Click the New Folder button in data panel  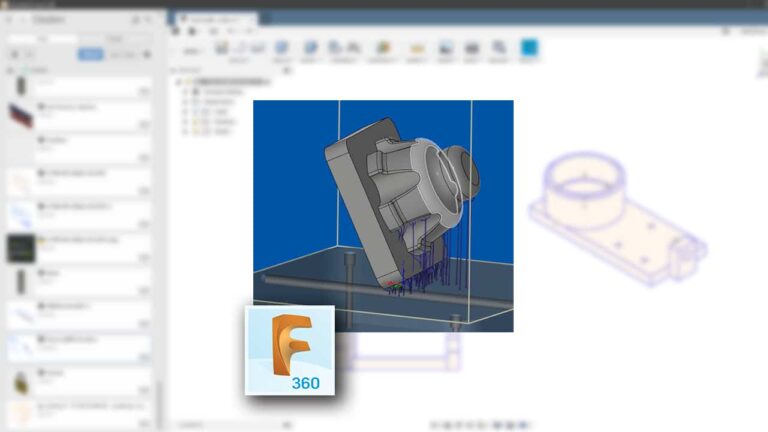tap(121, 54)
